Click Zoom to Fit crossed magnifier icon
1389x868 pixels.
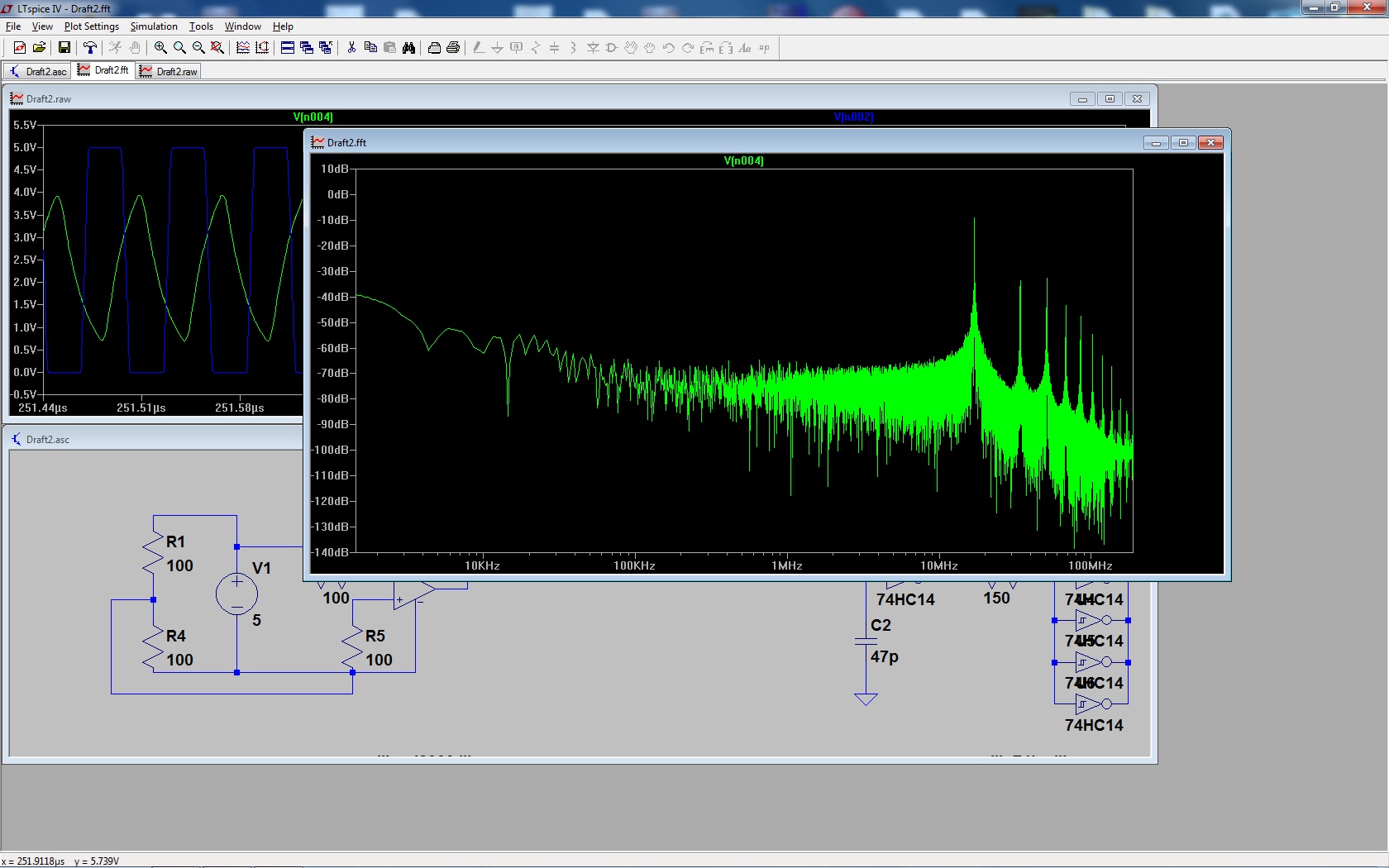pyautogui.click(x=217, y=48)
